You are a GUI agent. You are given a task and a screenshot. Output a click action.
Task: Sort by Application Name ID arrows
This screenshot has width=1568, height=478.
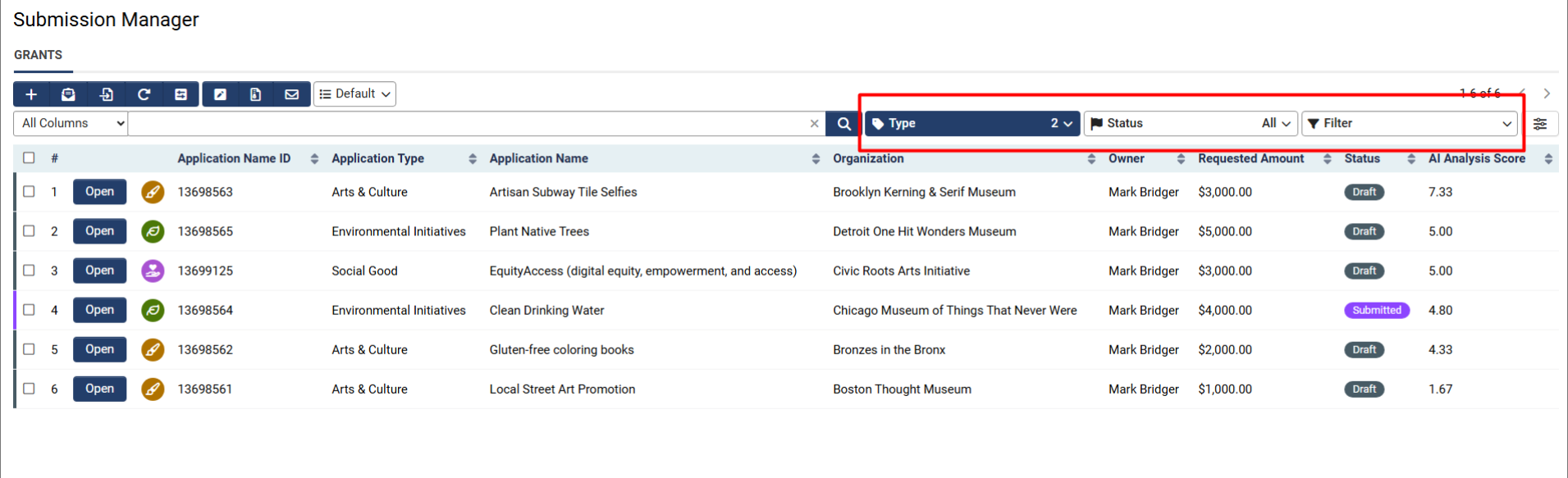(x=314, y=159)
